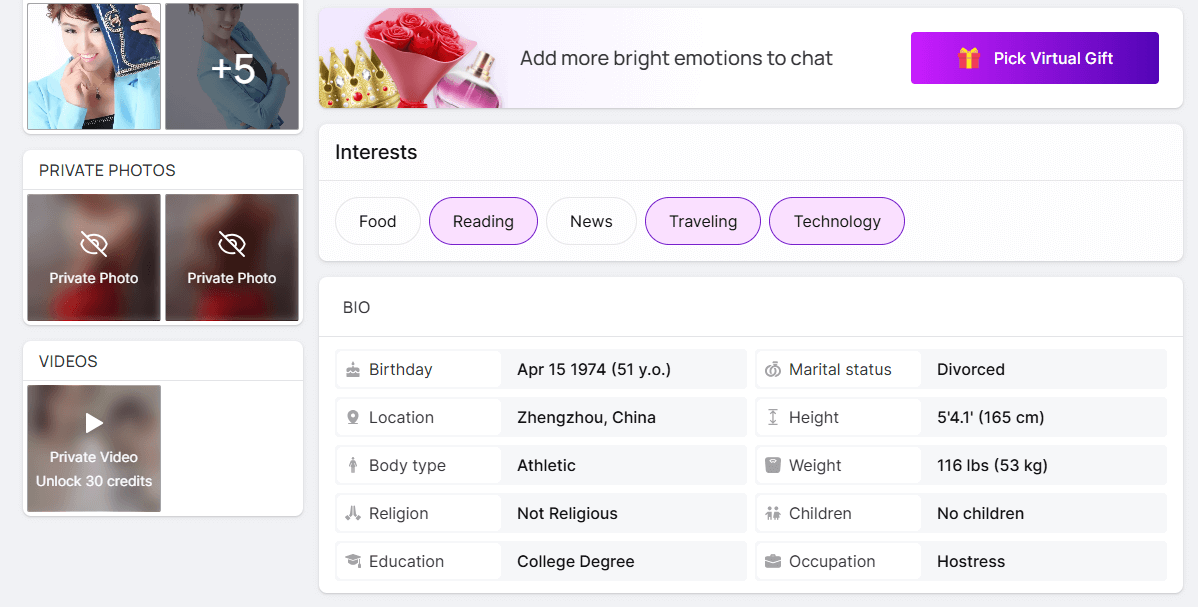Click the body type figure icon

click(353, 466)
